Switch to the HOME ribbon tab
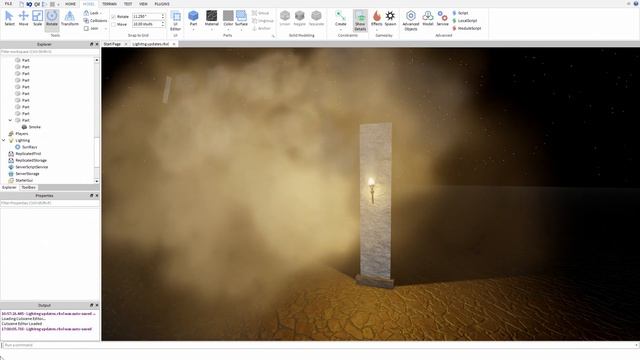The image size is (640, 360). 70,4
